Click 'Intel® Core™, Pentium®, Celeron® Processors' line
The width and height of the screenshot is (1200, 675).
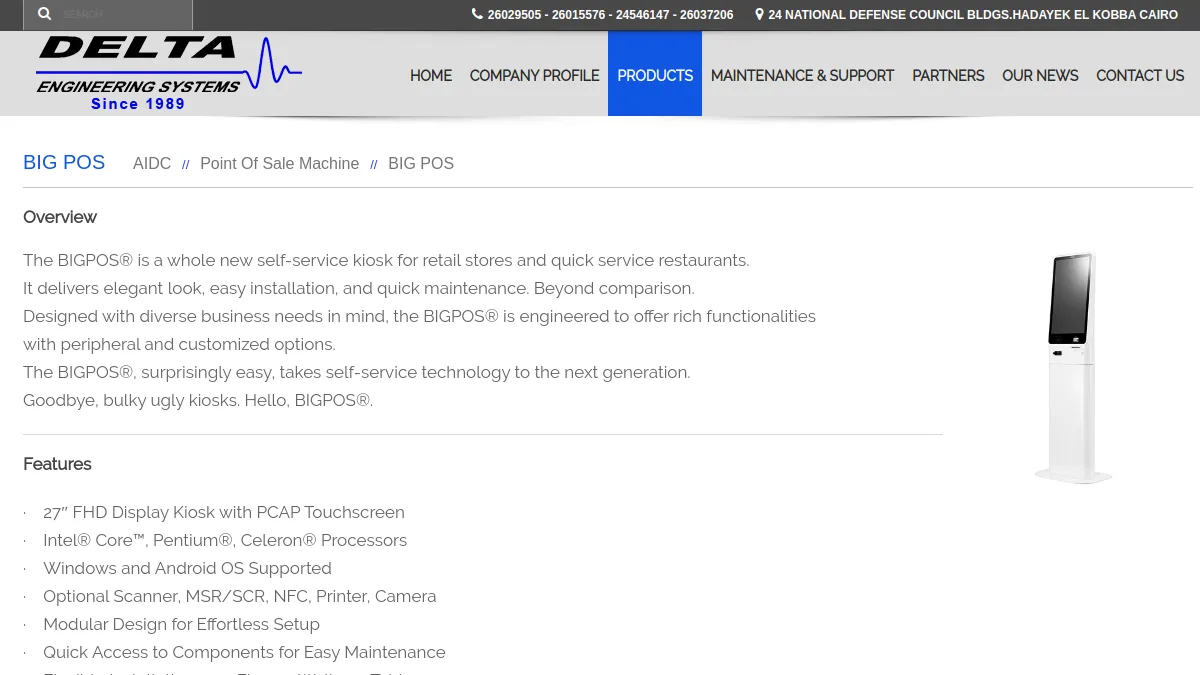(x=225, y=540)
